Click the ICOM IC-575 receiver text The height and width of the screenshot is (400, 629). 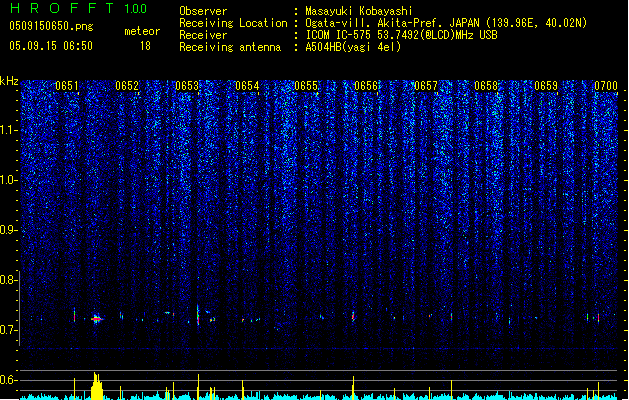[x=401, y=35]
